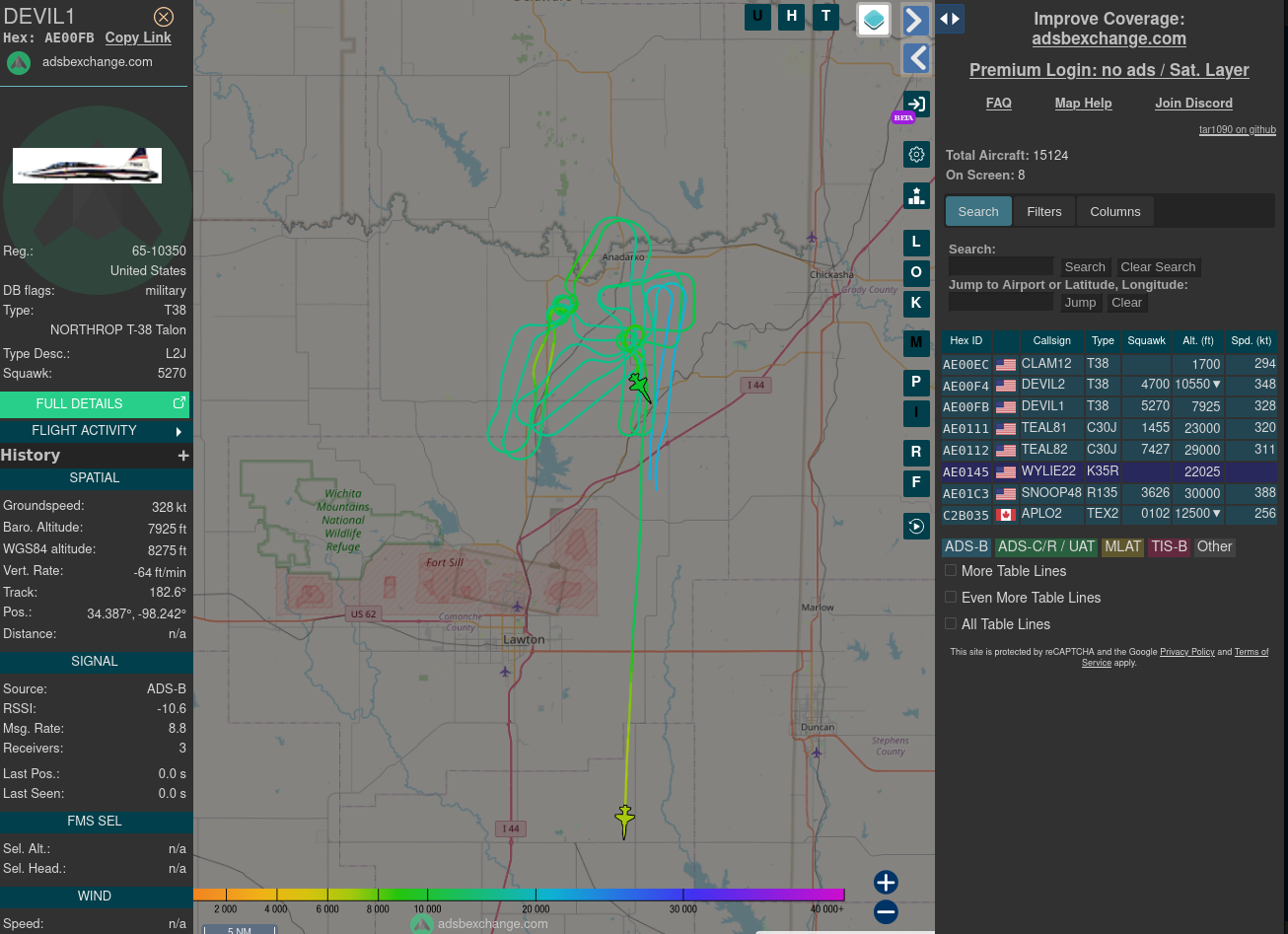Open external FULL DETAILS link icon
This screenshot has width=1288, height=934.
[x=179, y=403]
